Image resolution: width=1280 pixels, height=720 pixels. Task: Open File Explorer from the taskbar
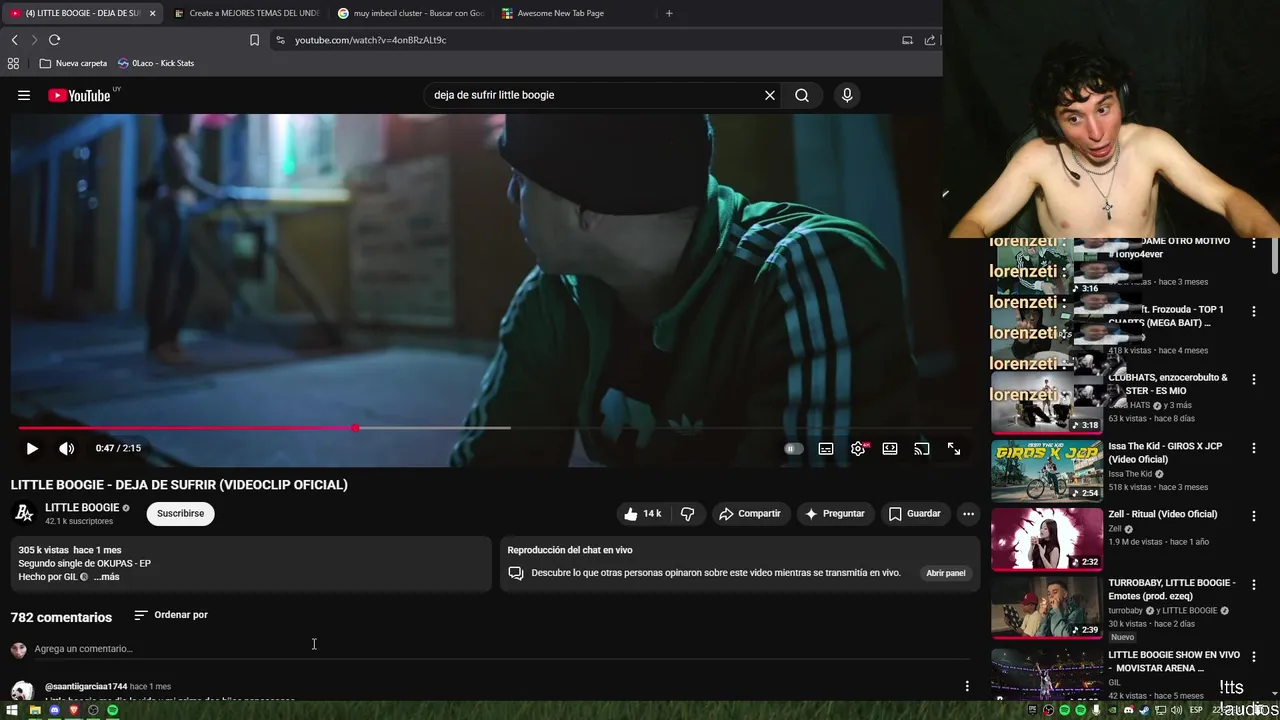(x=35, y=710)
